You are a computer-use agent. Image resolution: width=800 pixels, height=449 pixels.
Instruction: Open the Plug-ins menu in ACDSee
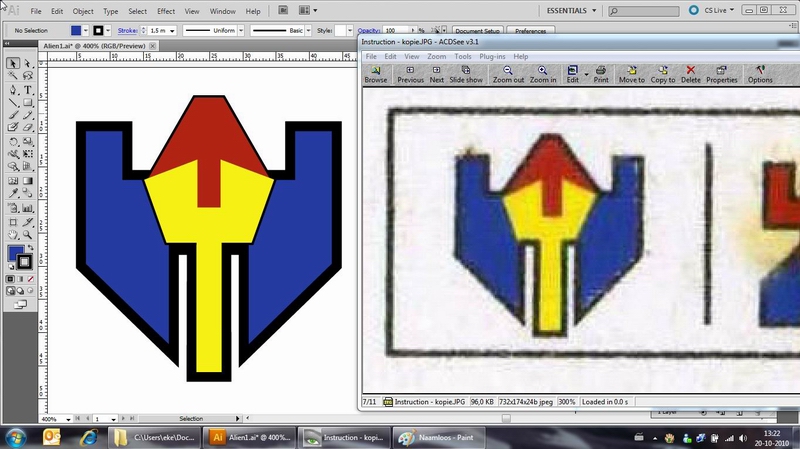pos(492,57)
